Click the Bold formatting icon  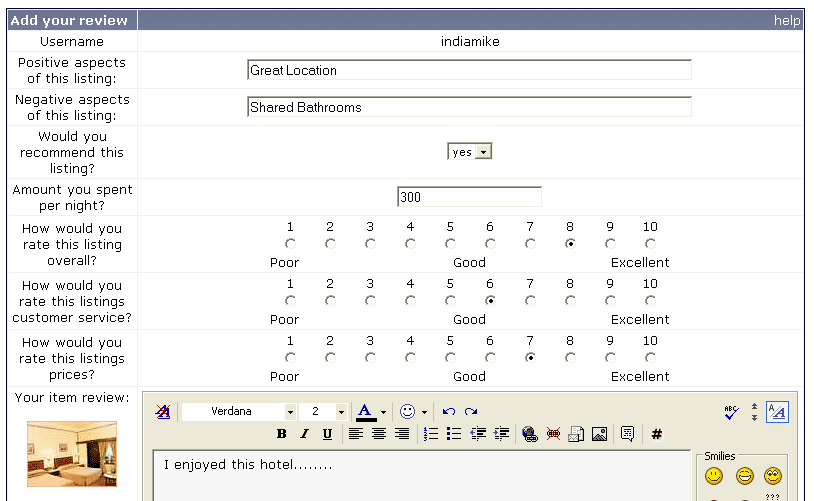(x=282, y=434)
